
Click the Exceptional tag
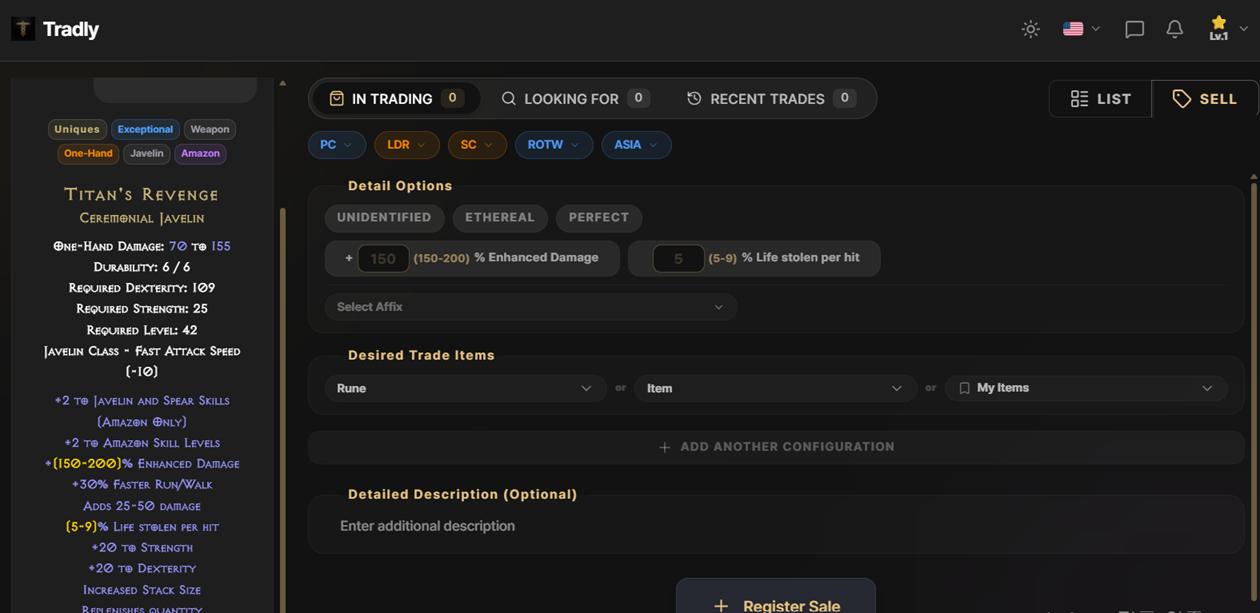pyautogui.click(x=145, y=129)
